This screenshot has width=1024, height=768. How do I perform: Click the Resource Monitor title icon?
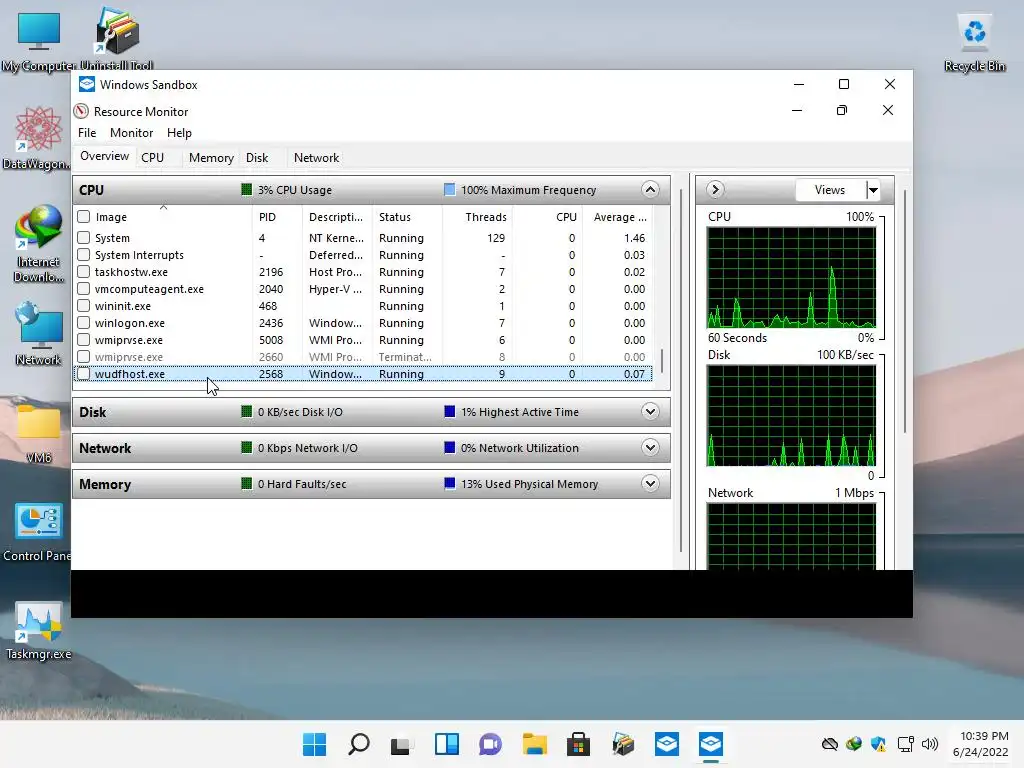tap(81, 111)
